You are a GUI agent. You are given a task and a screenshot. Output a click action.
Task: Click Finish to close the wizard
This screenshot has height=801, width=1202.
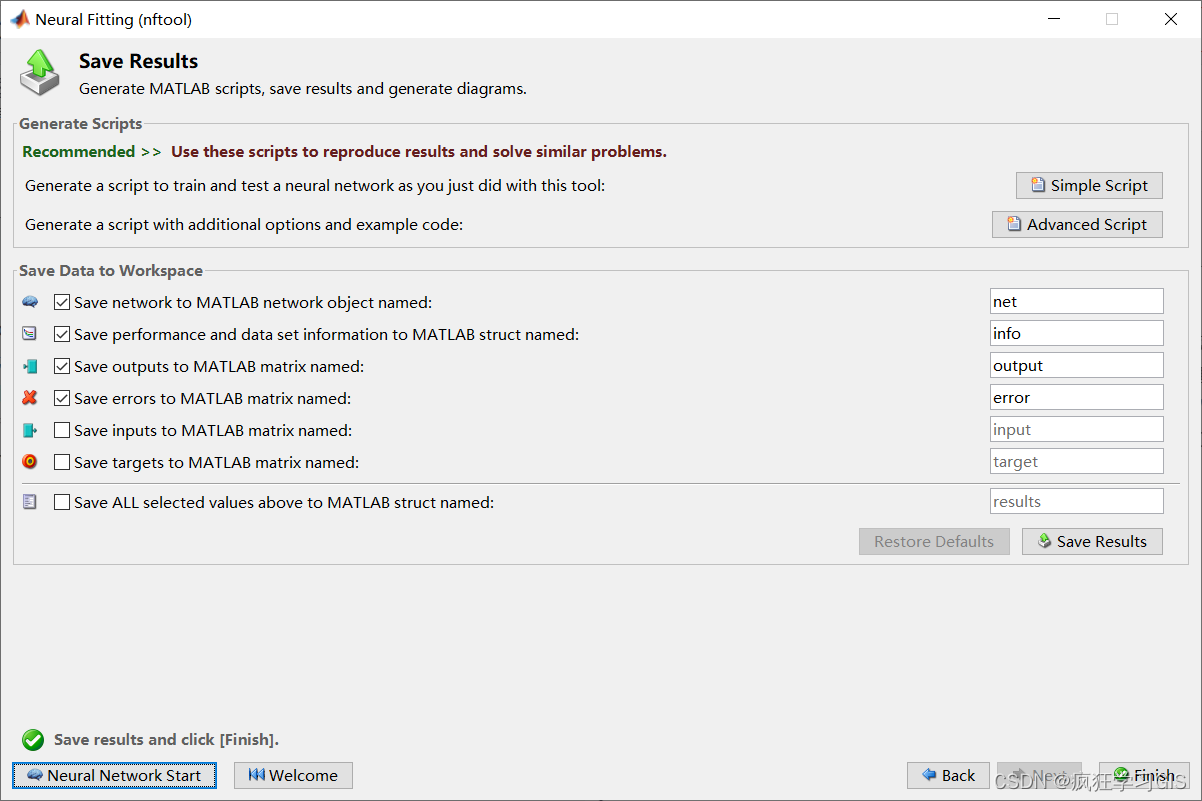point(1144,775)
